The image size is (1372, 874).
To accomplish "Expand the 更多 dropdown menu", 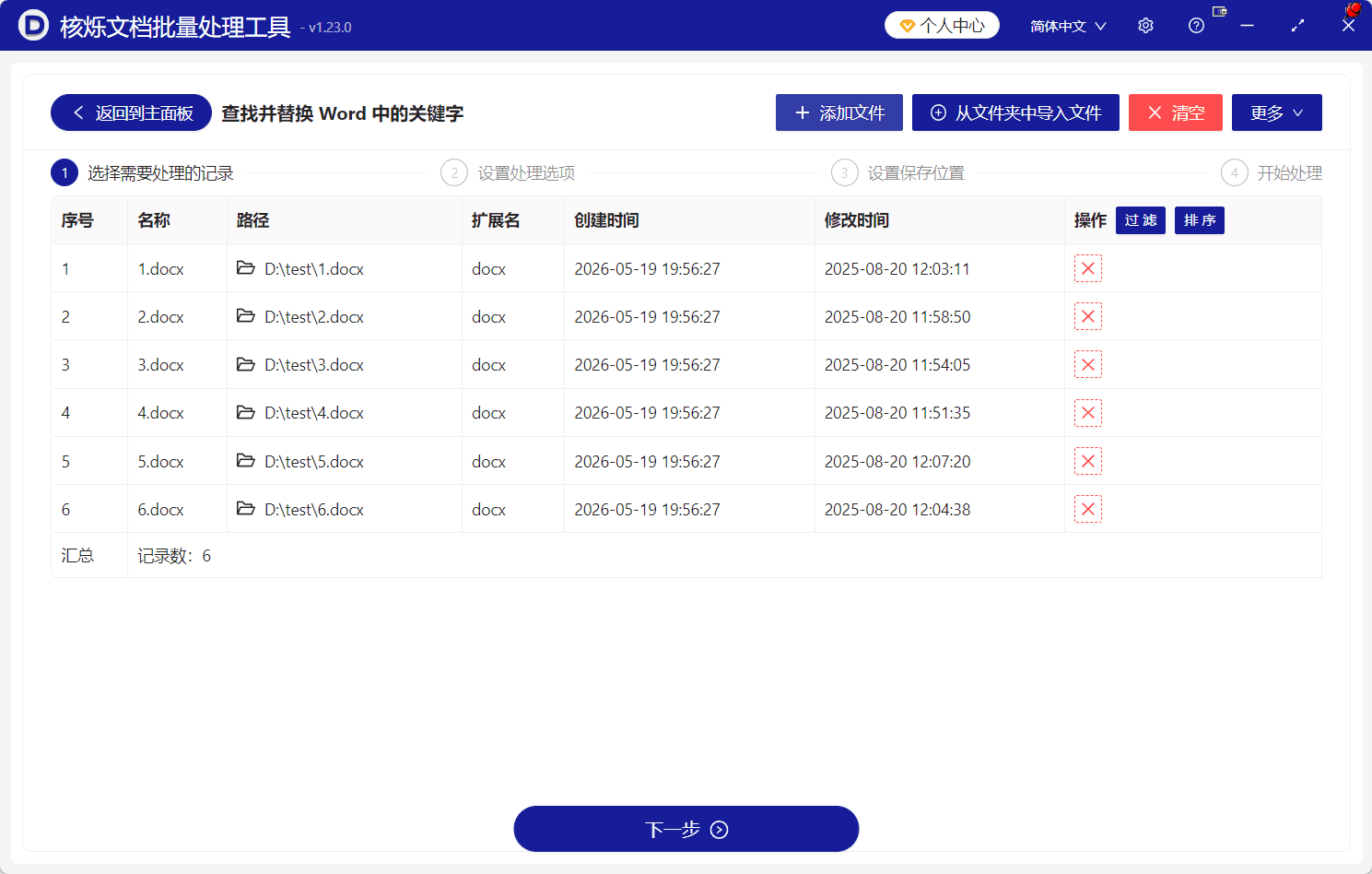I will [x=1277, y=112].
